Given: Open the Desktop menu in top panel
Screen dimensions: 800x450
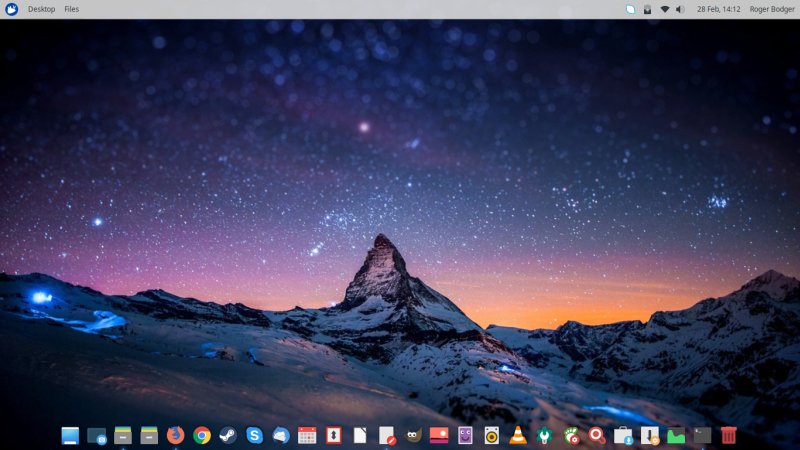Looking at the screenshot, I should [41, 9].
